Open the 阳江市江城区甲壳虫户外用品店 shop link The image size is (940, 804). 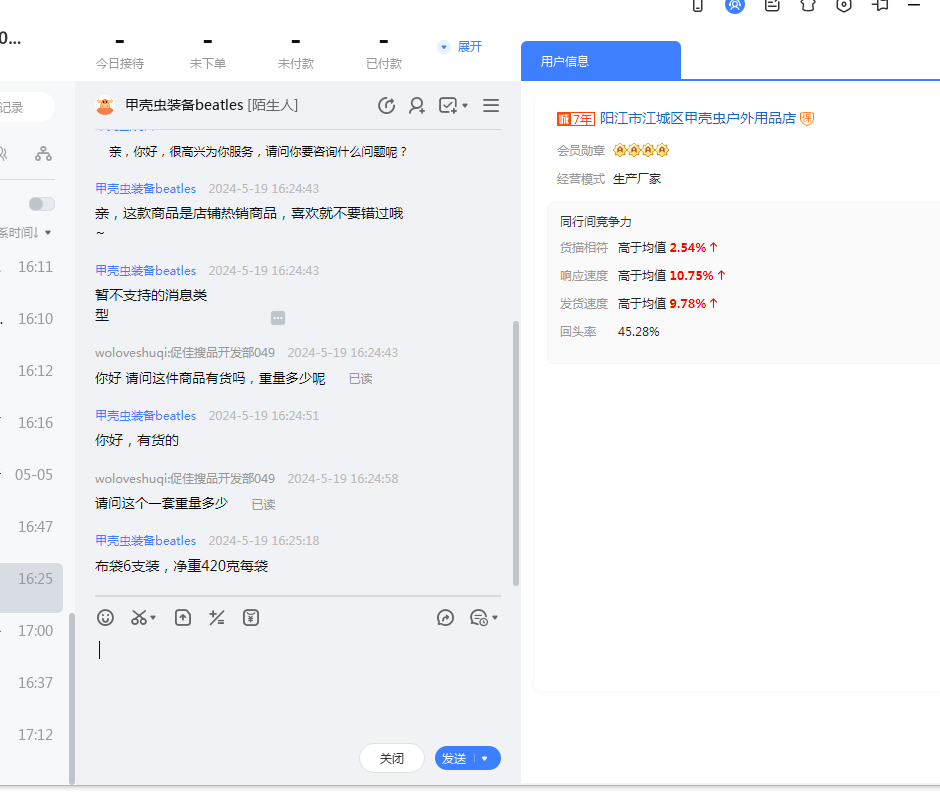[x=697, y=118]
